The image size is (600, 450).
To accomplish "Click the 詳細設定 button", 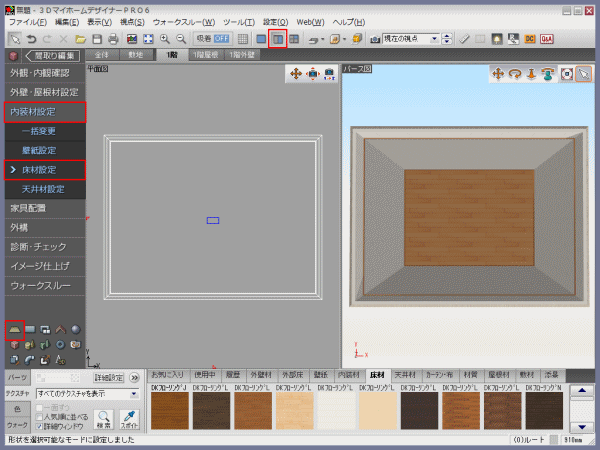I will tap(109, 378).
